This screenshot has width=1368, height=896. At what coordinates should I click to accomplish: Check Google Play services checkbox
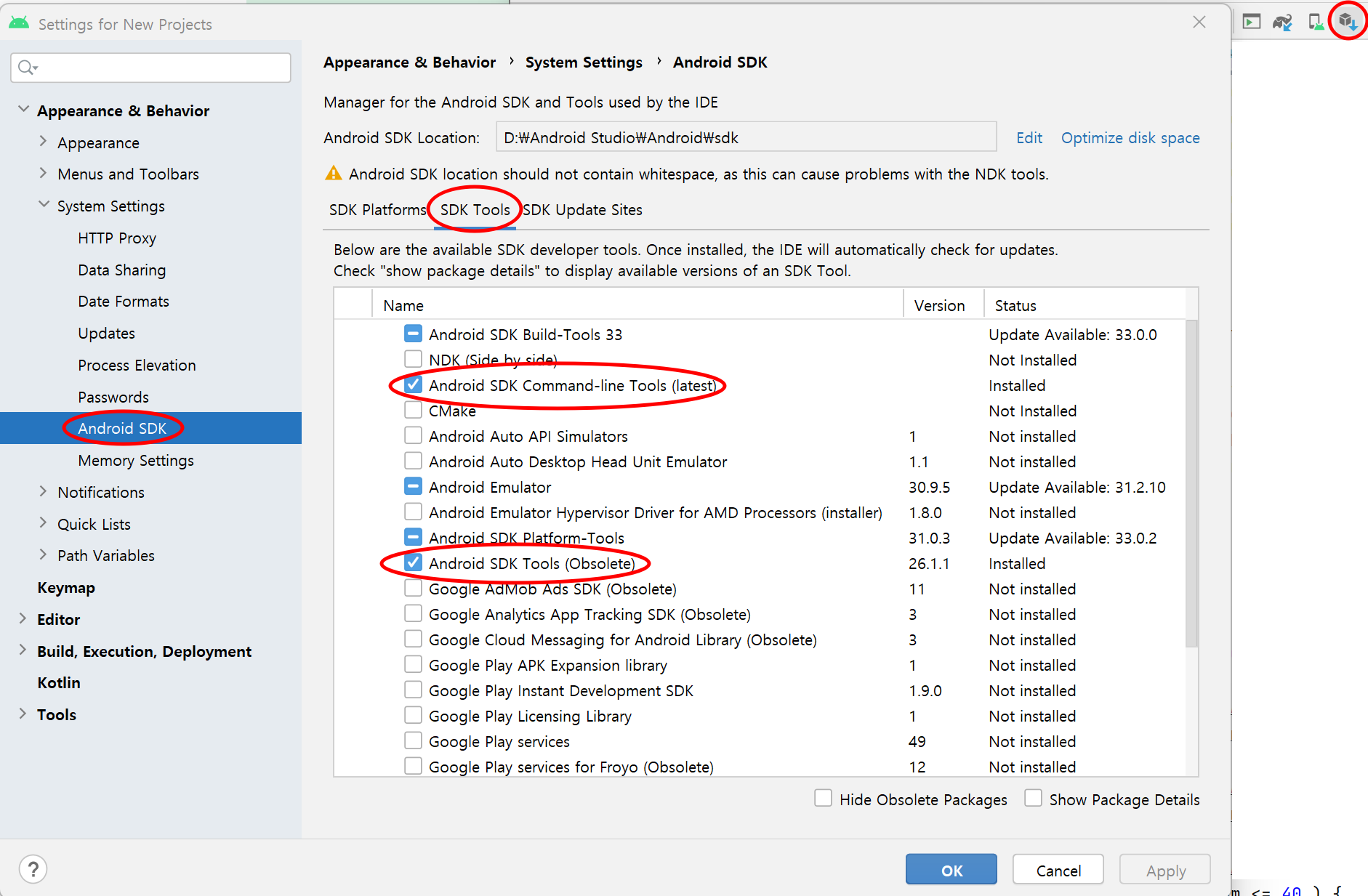tap(413, 740)
